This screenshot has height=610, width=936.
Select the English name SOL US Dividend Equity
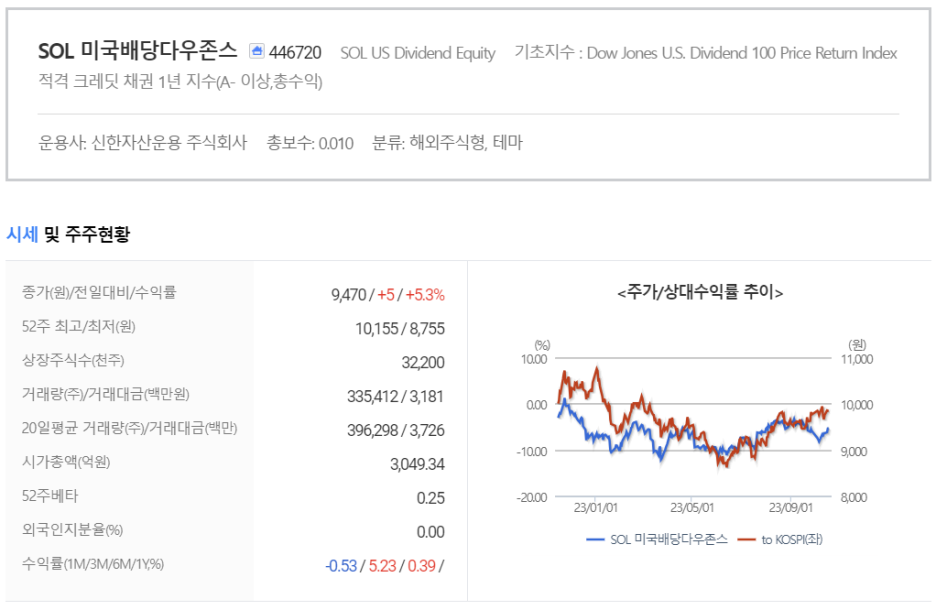click(x=418, y=53)
